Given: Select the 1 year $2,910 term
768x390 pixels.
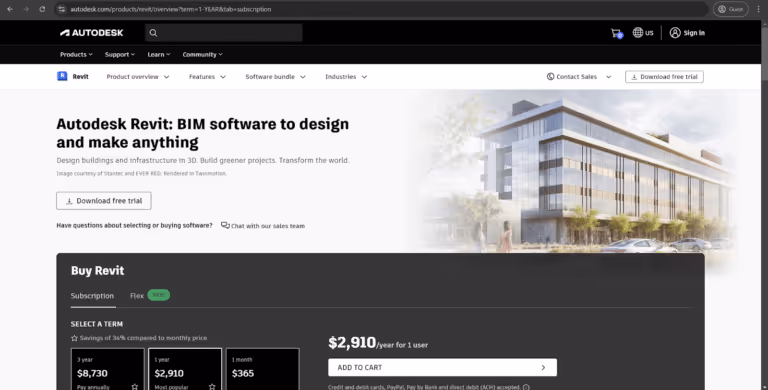Looking at the screenshot, I should tap(185, 369).
